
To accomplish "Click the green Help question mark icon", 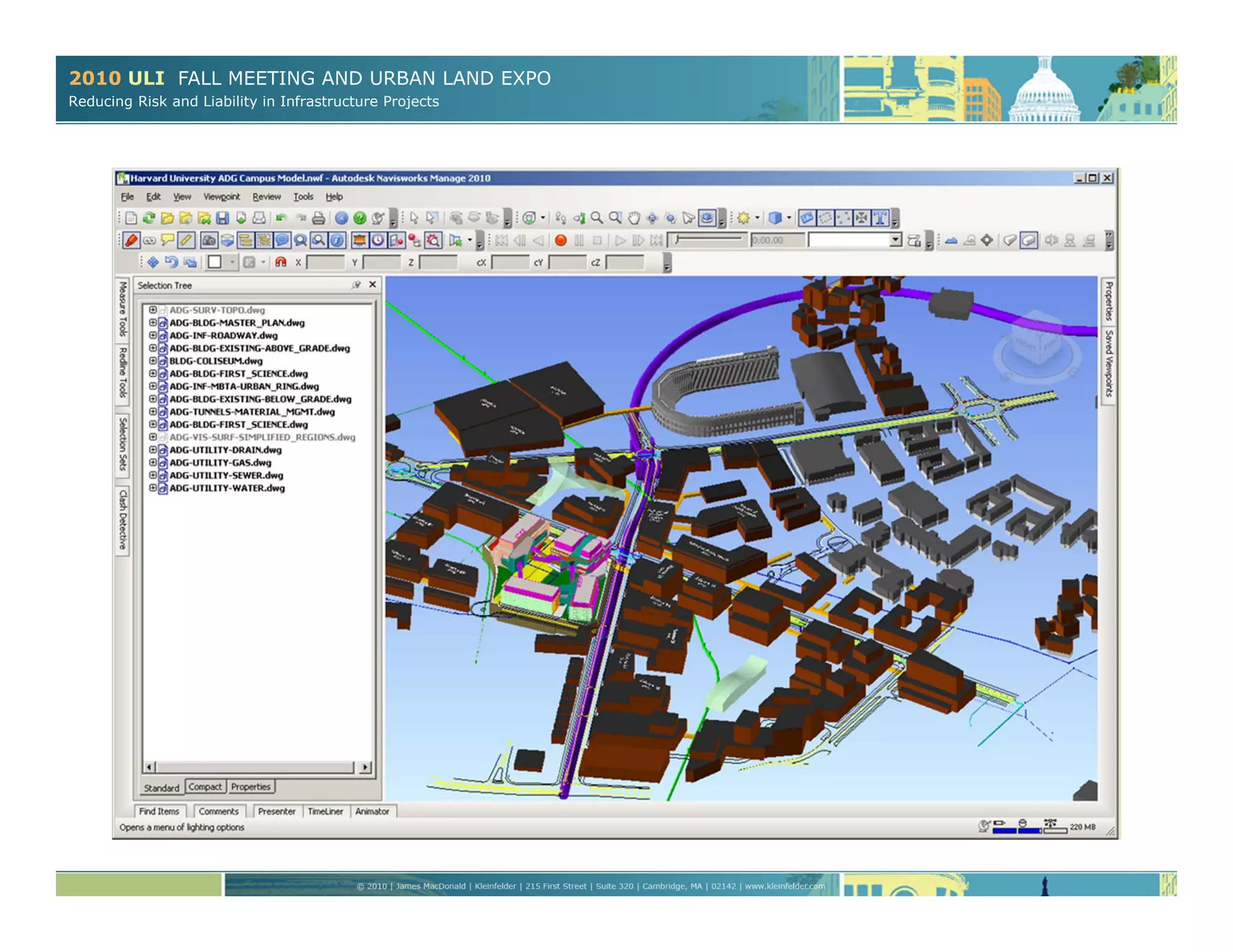I will (360, 218).
